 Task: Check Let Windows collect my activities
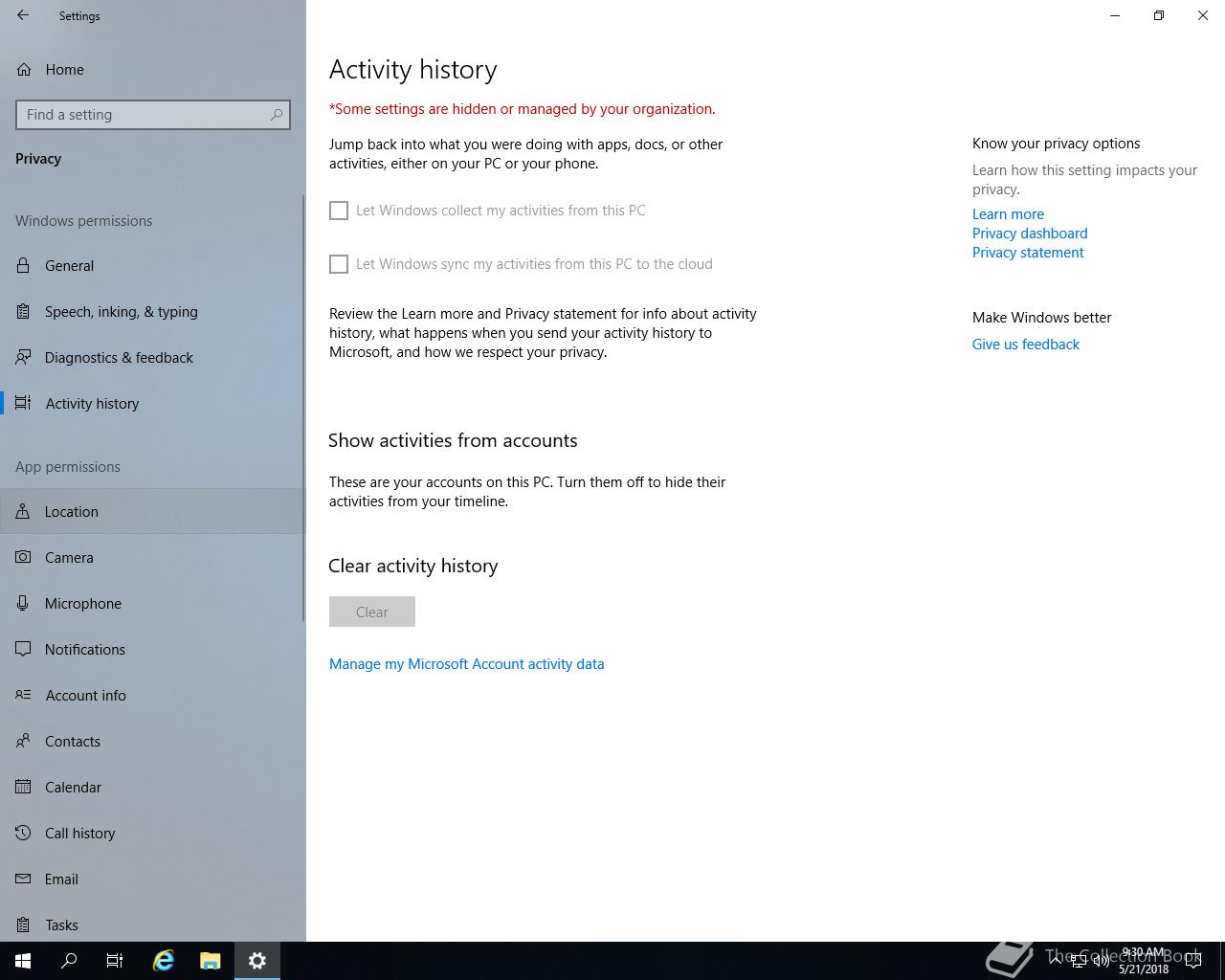pos(339,211)
